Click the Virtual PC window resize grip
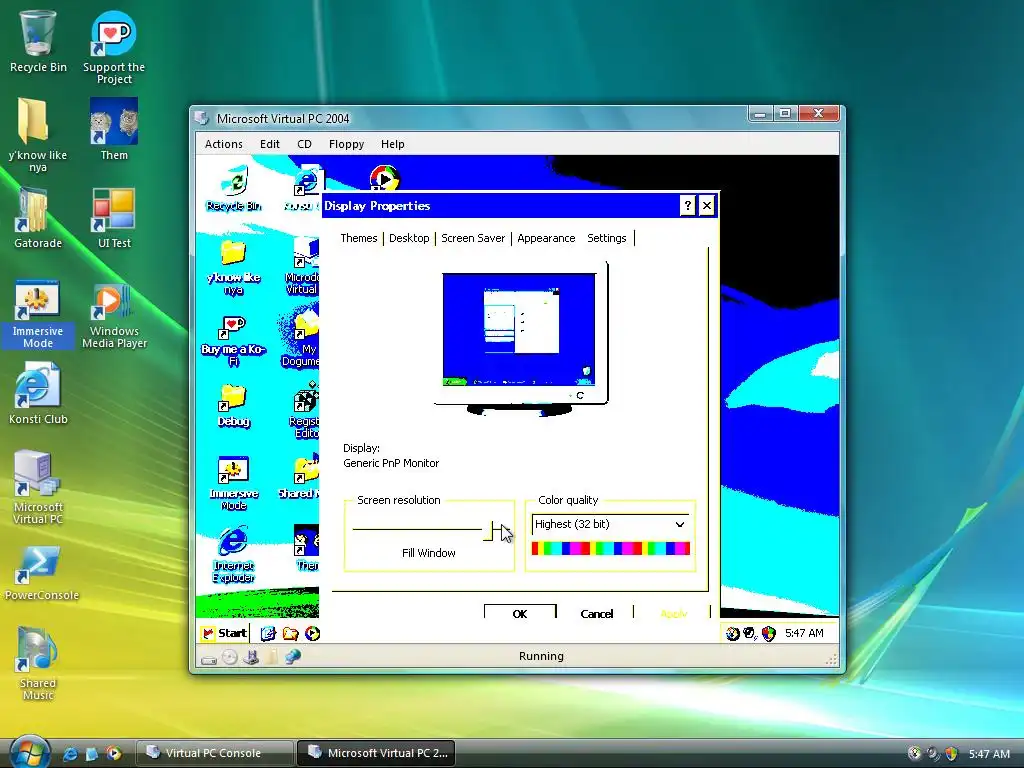The width and height of the screenshot is (1024, 768). 831,660
